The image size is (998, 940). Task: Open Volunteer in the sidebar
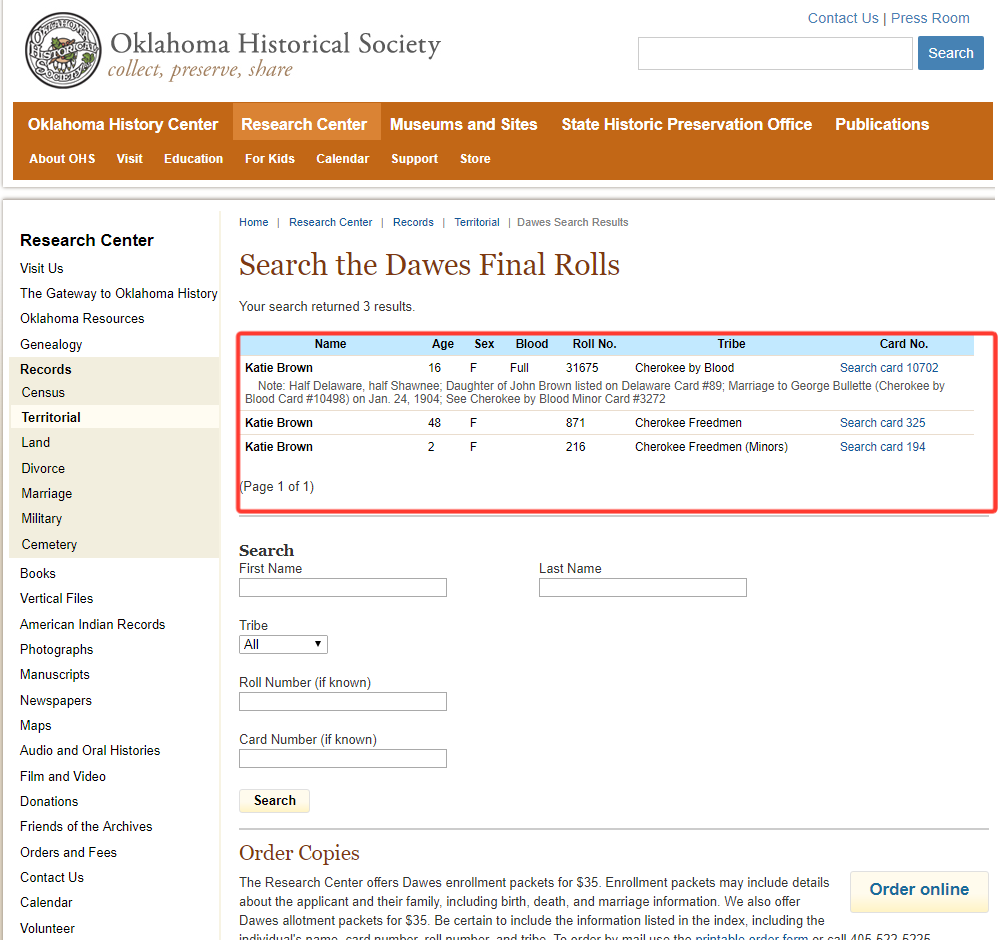(47, 929)
